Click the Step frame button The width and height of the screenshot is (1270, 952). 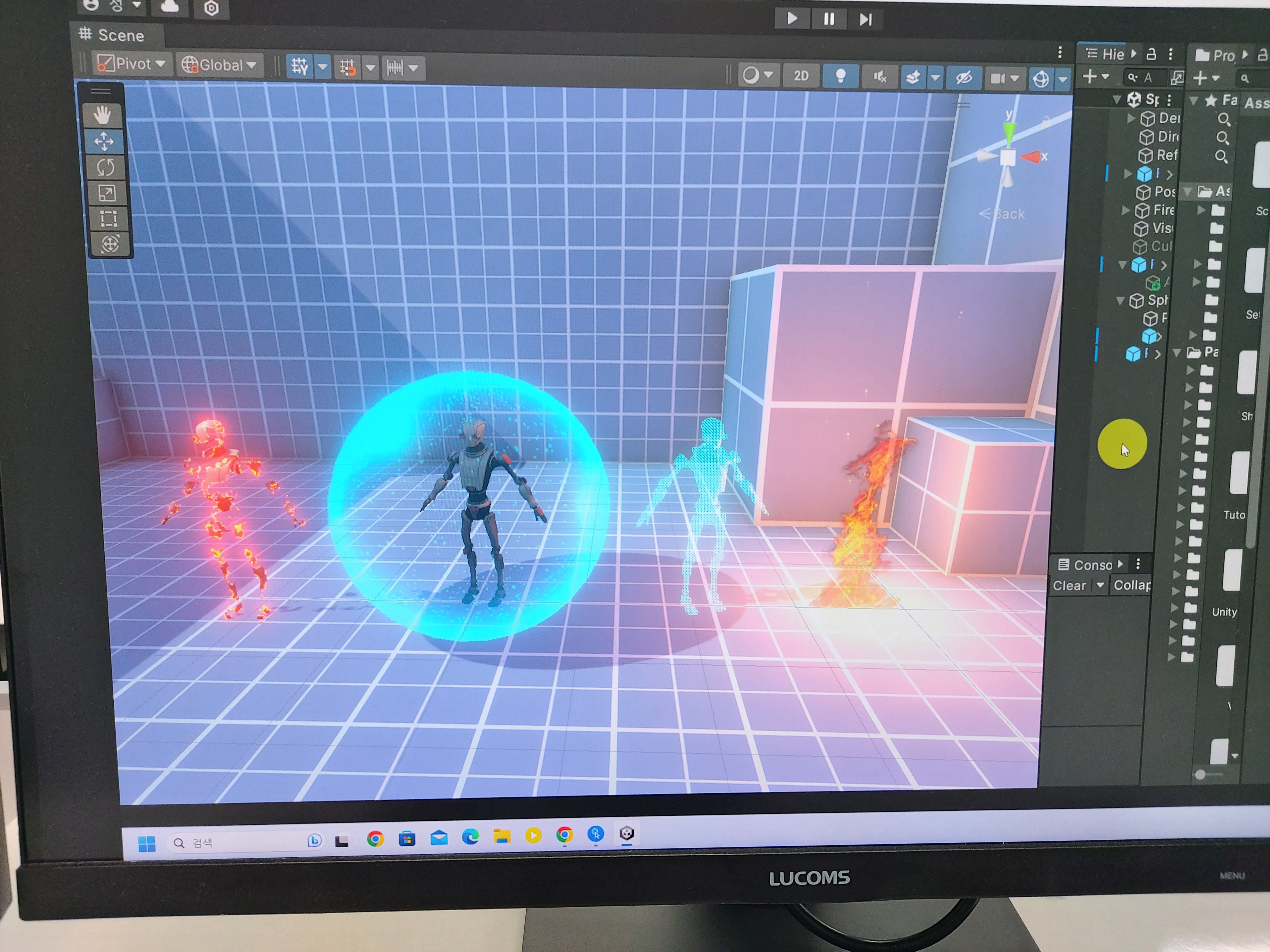[865, 20]
